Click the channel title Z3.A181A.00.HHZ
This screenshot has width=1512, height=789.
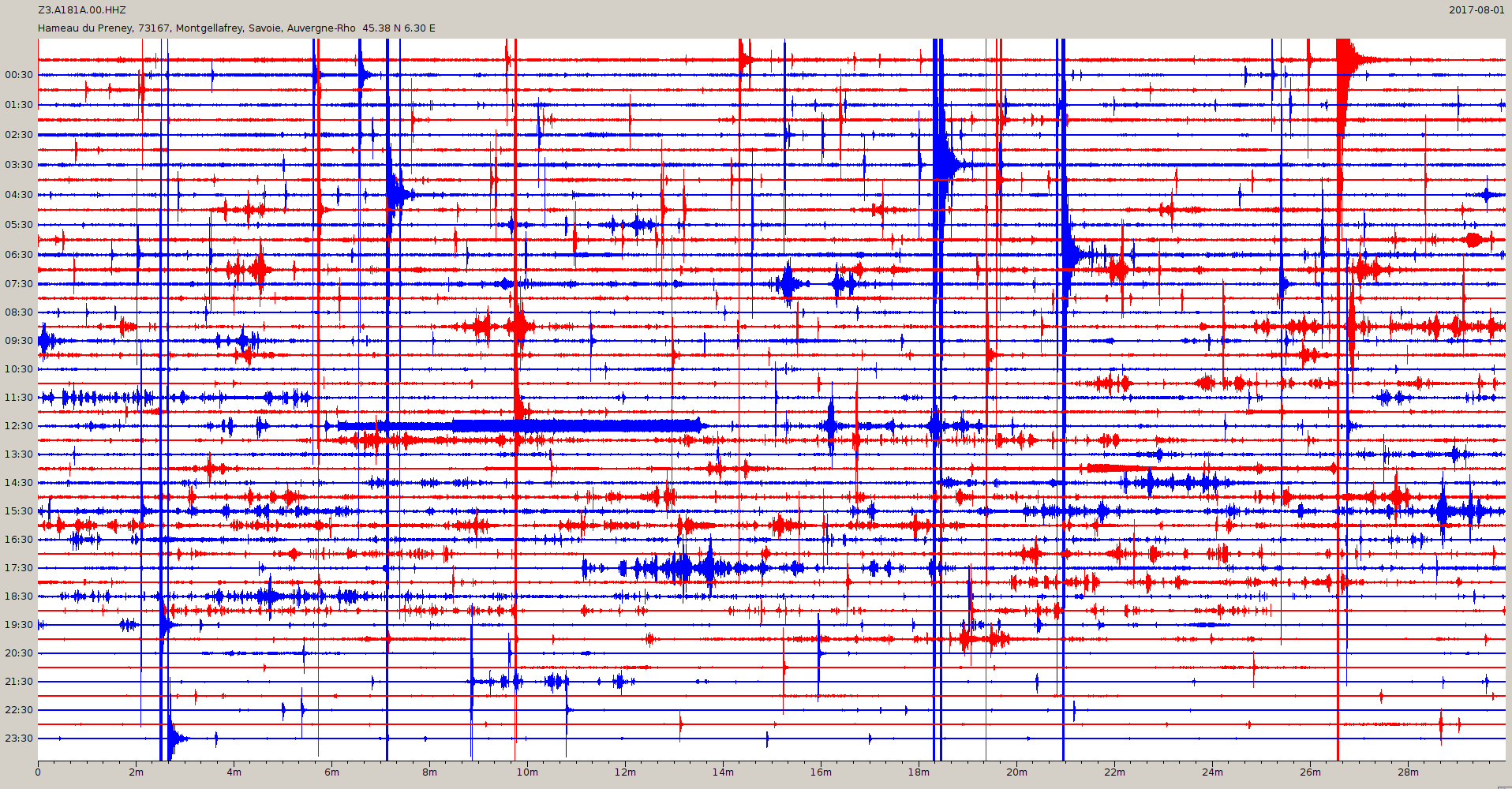(82, 10)
